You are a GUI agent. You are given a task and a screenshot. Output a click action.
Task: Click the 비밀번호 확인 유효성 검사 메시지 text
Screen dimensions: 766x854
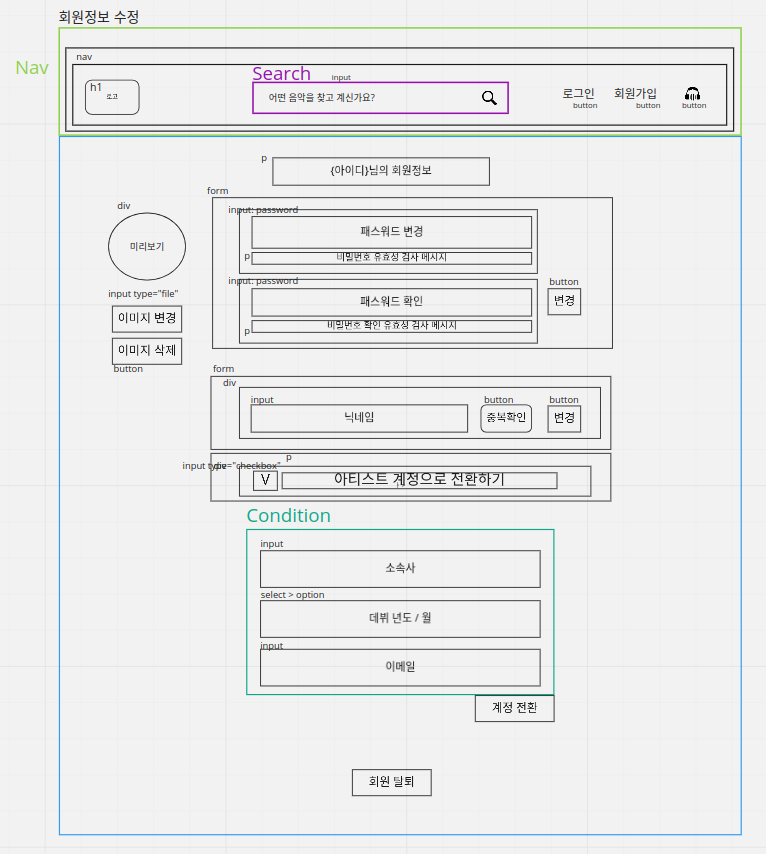tap(392, 325)
